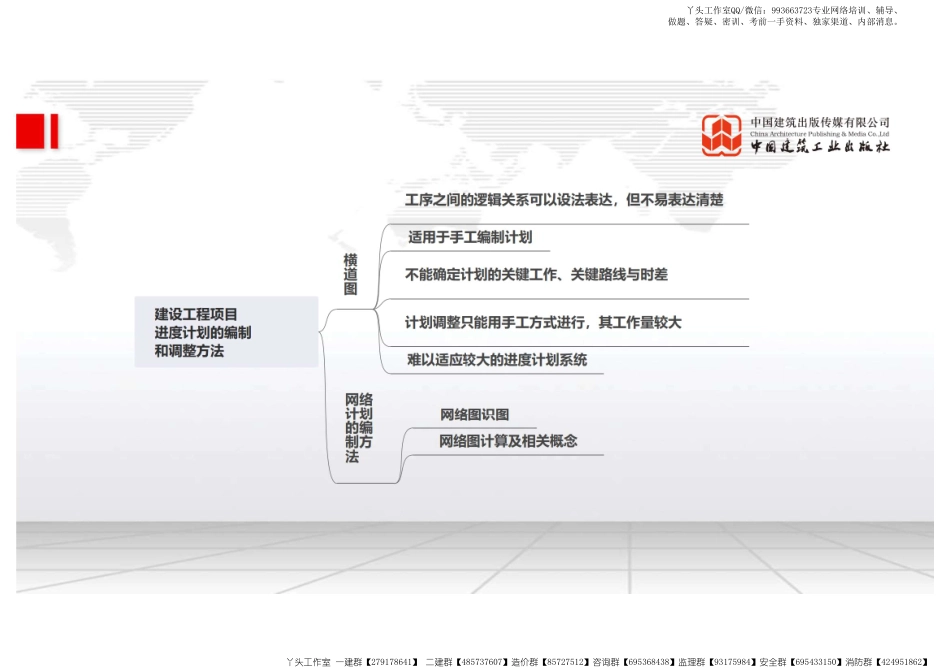950x672 pixels.
Task: Select the 网络图计算及相关概念 node
Action: (x=509, y=439)
